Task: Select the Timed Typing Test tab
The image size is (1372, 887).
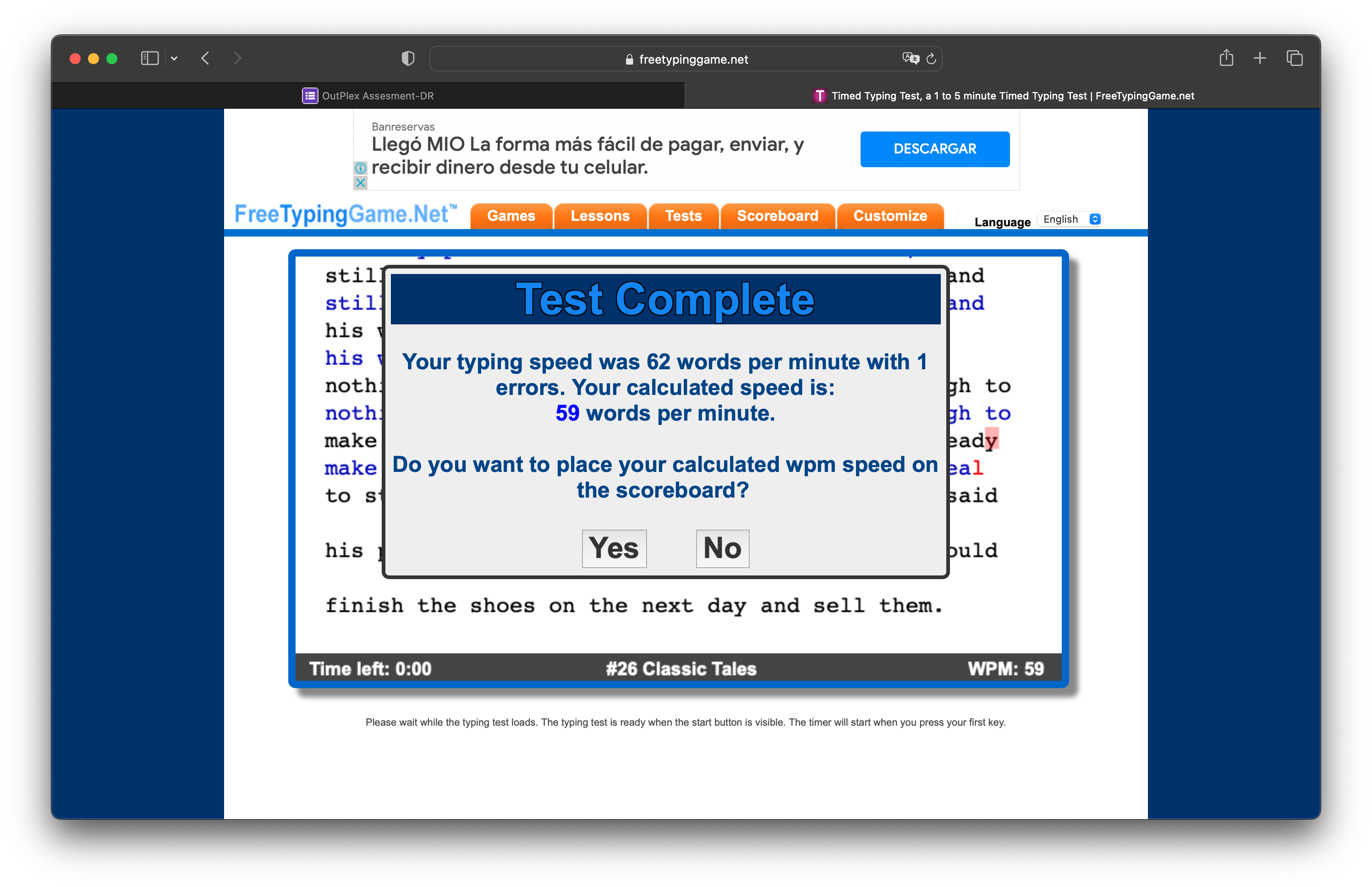Action: 1003,96
